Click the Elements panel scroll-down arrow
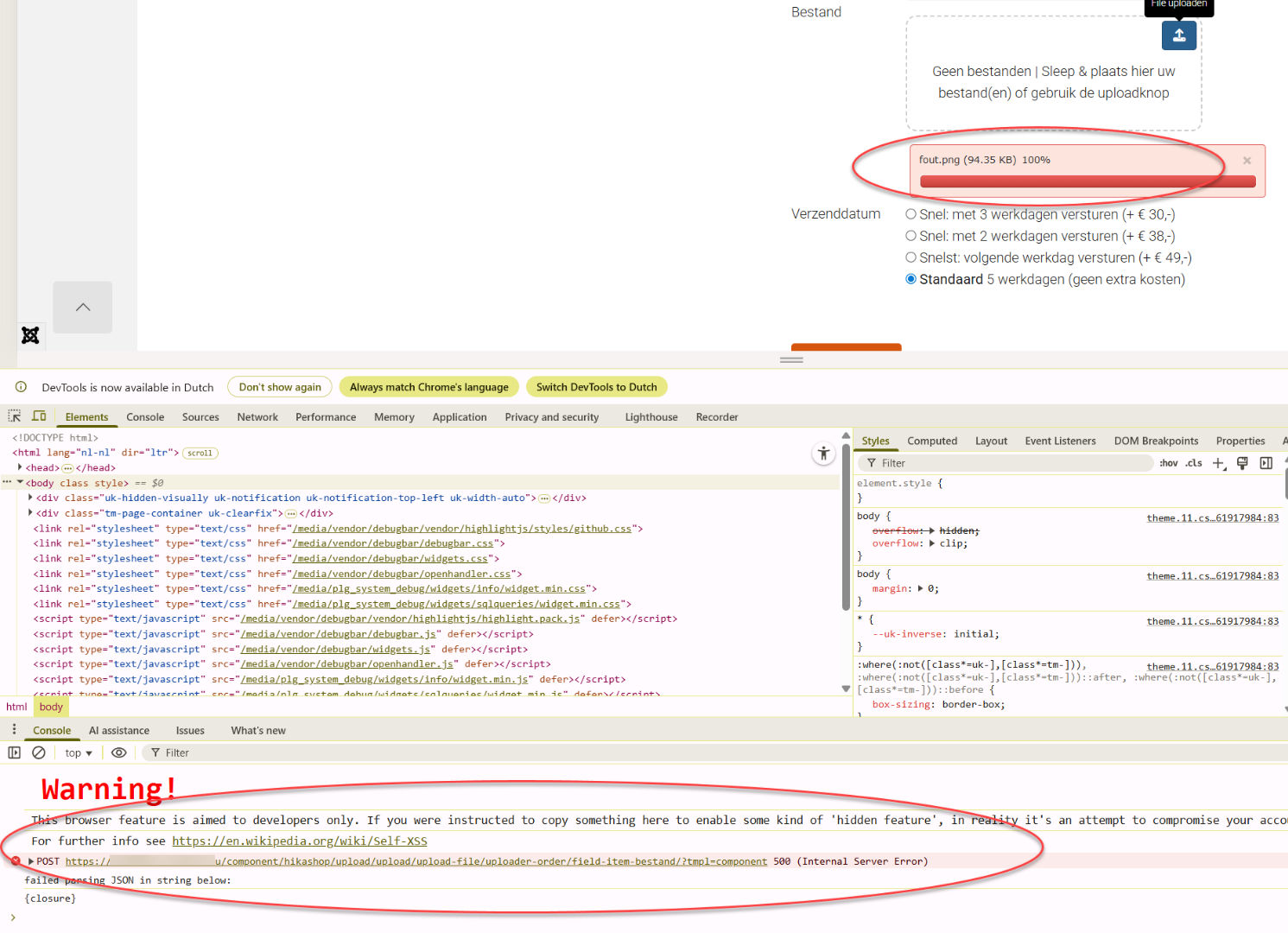 click(x=846, y=689)
